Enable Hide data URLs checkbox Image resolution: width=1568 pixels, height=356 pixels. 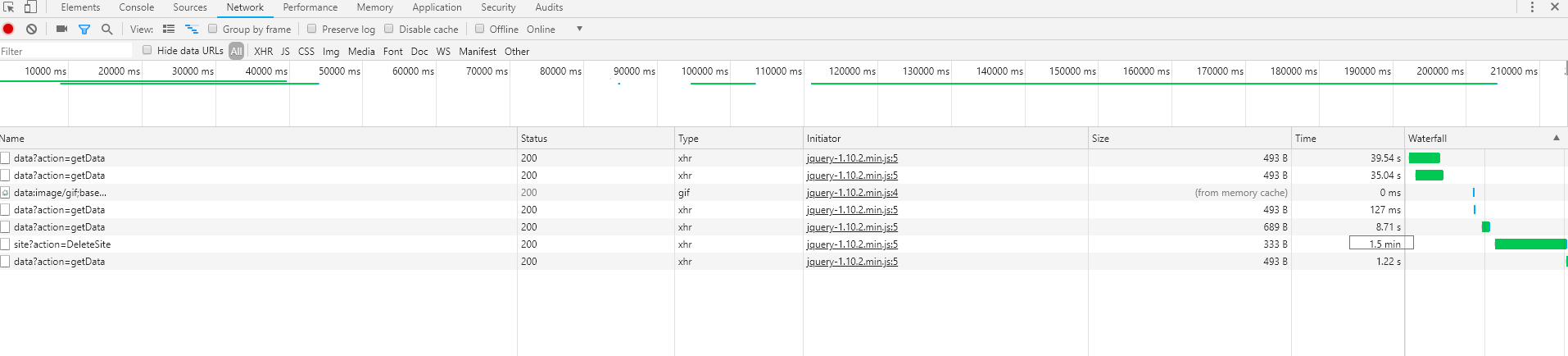[147, 50]
